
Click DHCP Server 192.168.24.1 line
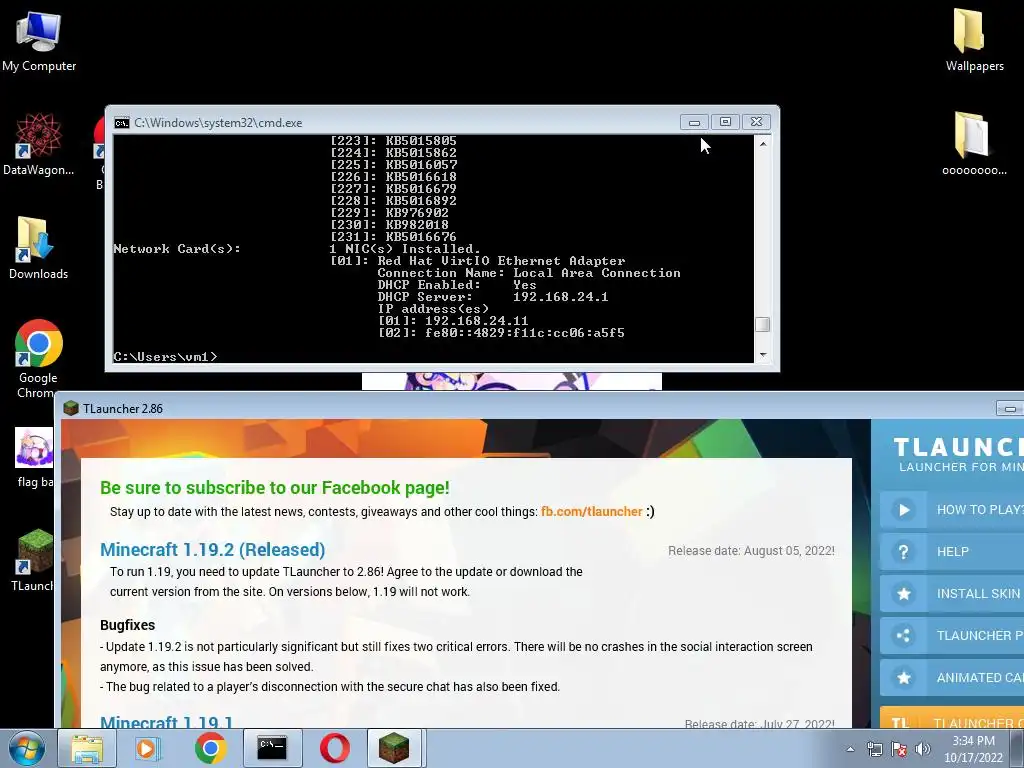492,297
